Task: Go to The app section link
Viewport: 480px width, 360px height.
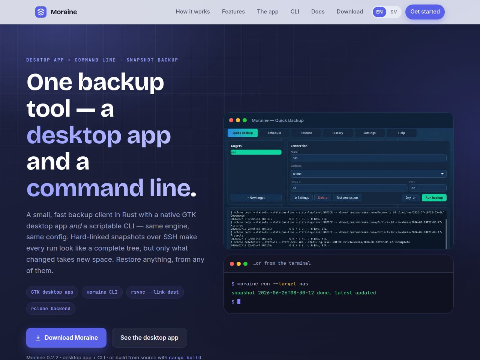Action: (x=267, y=12)
